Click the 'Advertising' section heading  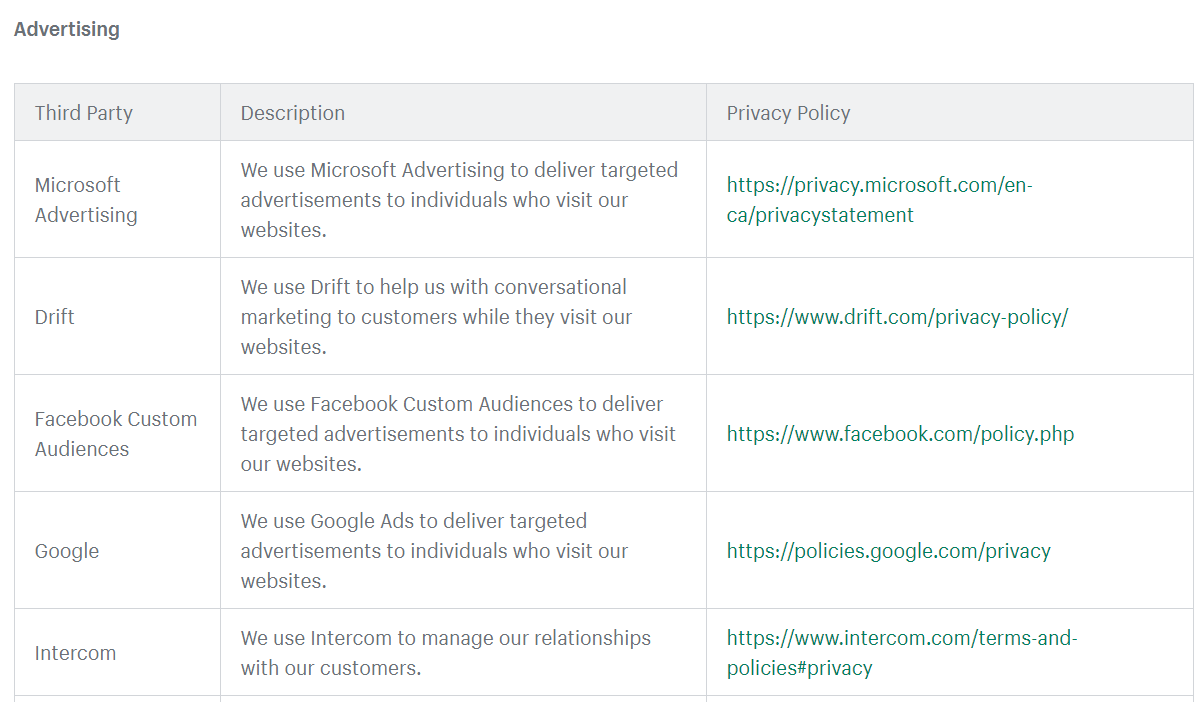[67, 29]
